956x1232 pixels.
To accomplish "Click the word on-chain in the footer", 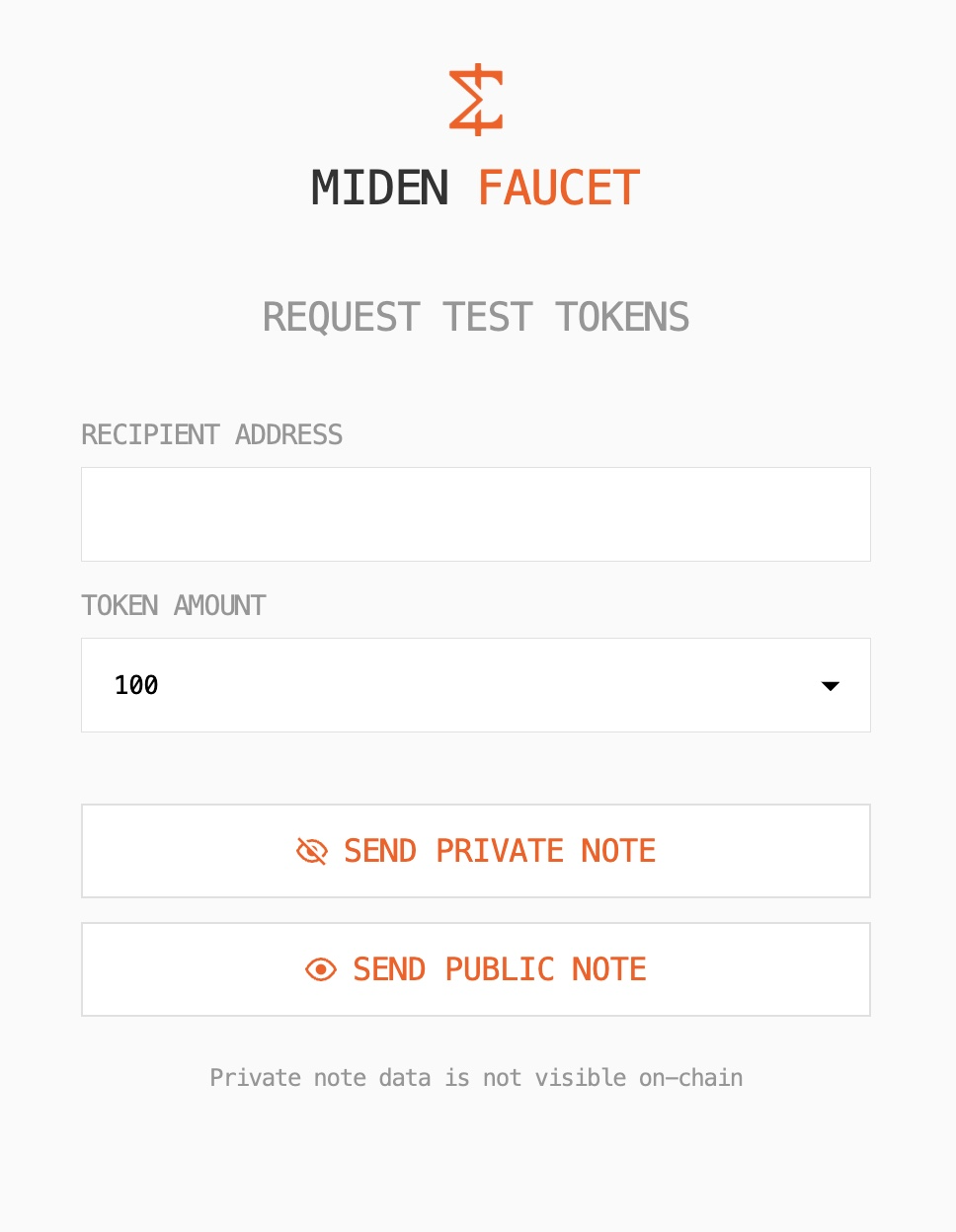I will click(x=690, y=1077).
